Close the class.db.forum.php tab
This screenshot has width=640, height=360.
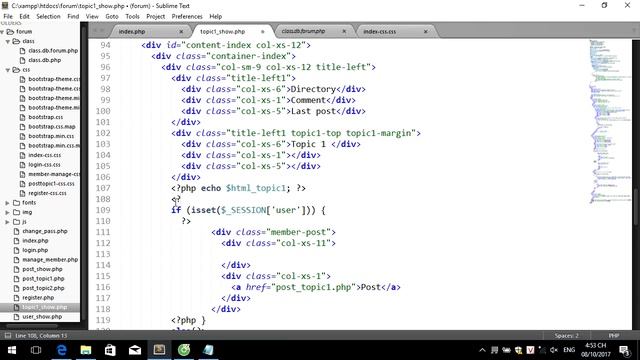[x=344, y=31]
